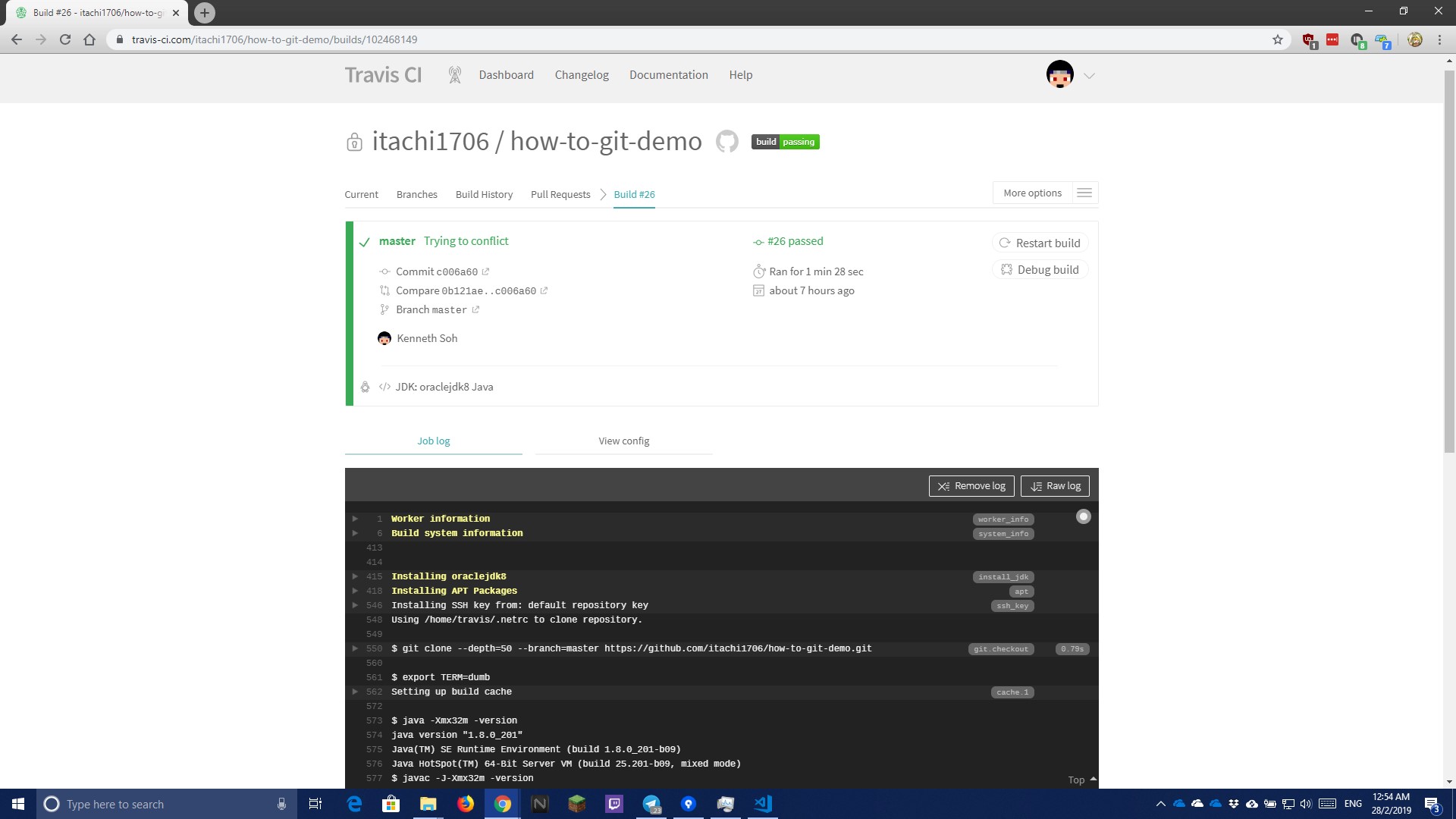Viewport: 1456px width, 819px height.
Task: Click the Linux penguin OS icon
Action: [365, 387]
